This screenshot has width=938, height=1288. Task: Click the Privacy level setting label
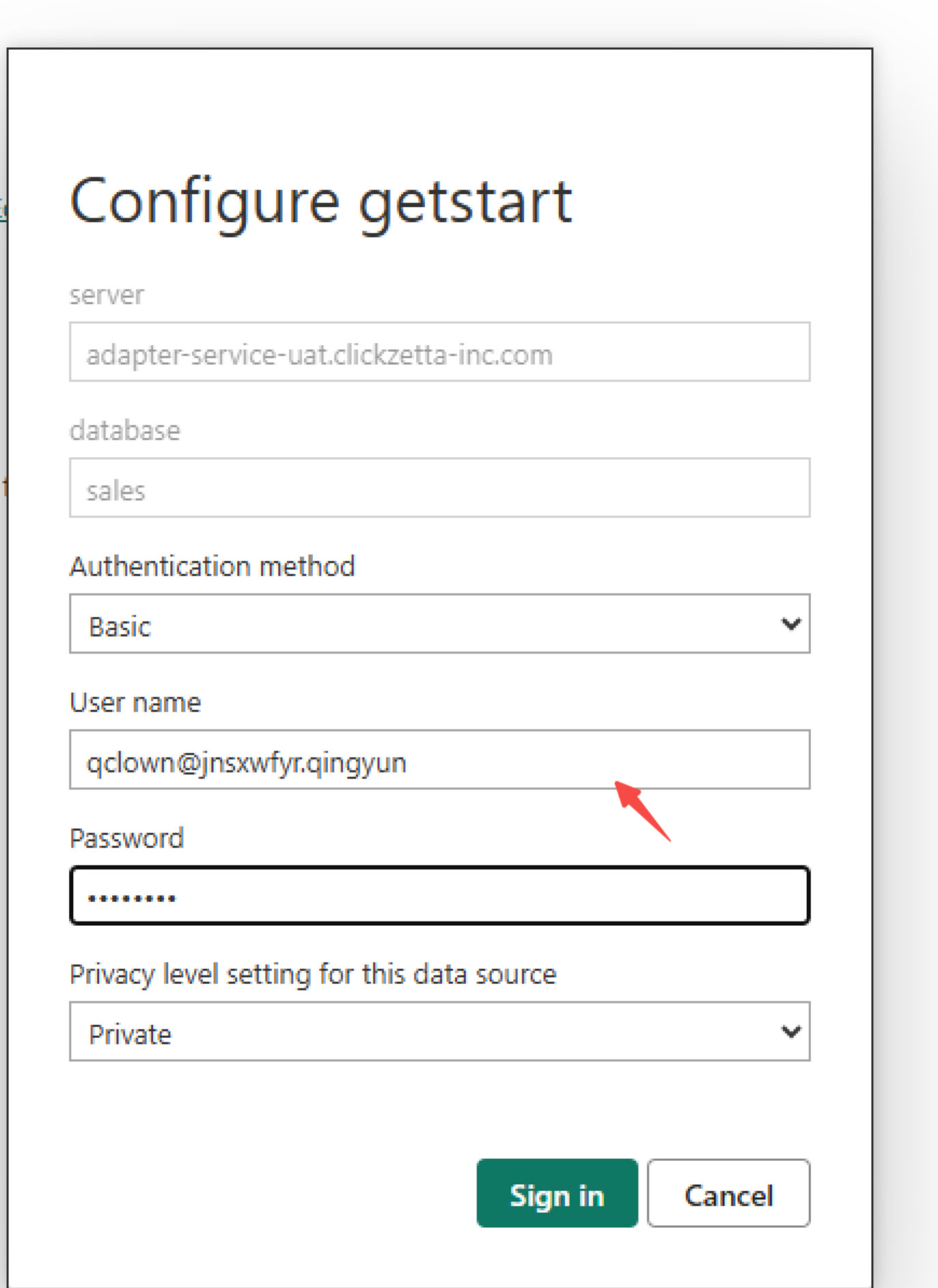[313, 975]
